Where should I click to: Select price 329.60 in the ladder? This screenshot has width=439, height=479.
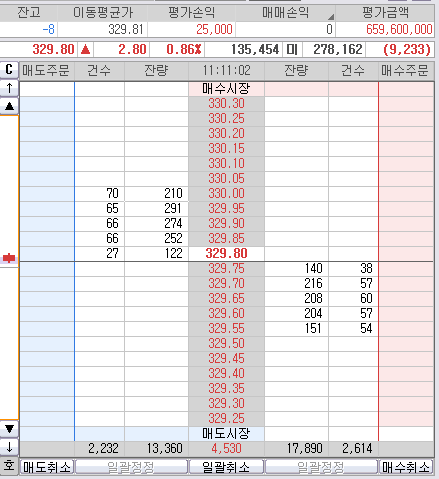click(226, 314)
